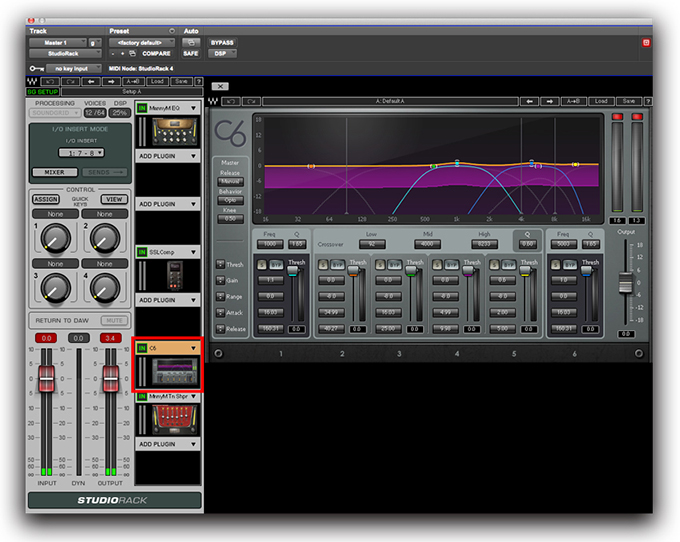
Task: Toggle the MannyM EQ IN button
Action: pos(142,108)
